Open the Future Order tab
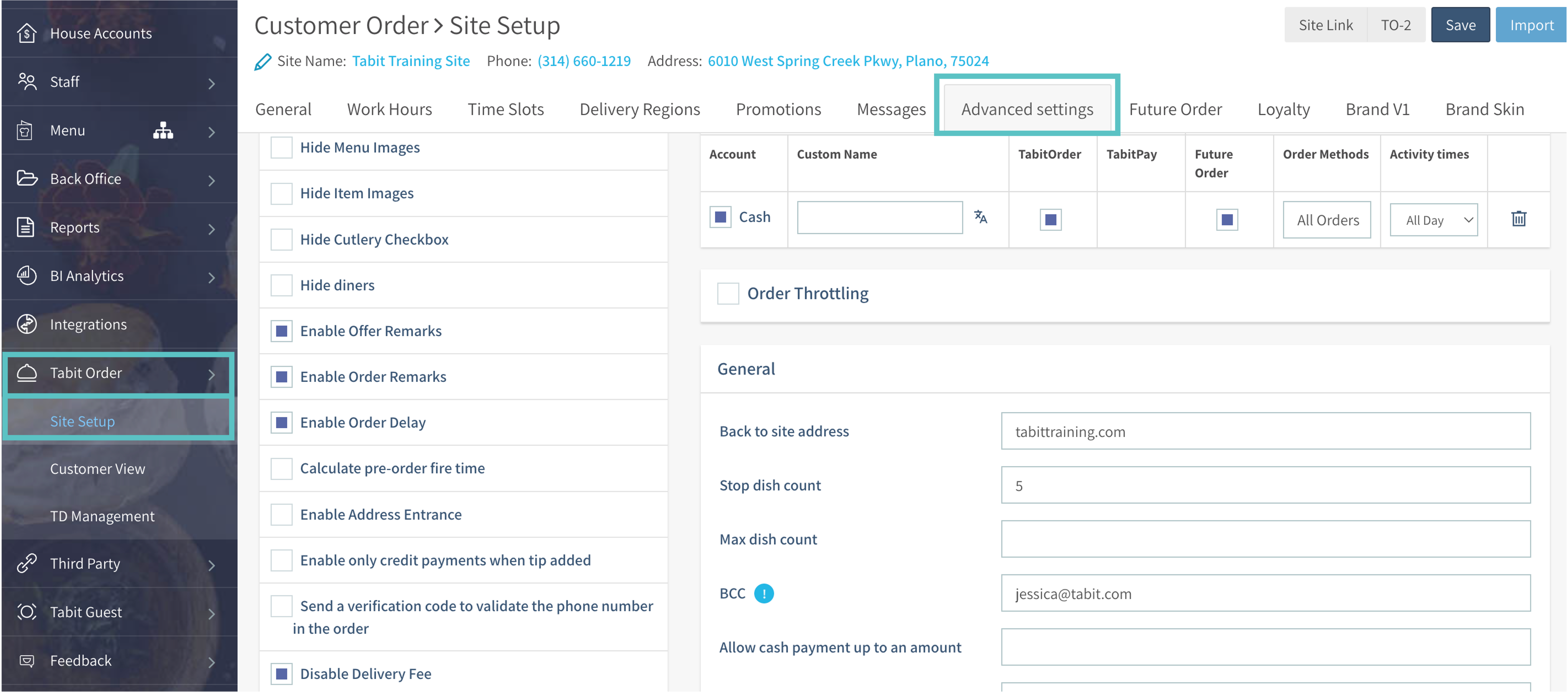 tap(1175, 110)
